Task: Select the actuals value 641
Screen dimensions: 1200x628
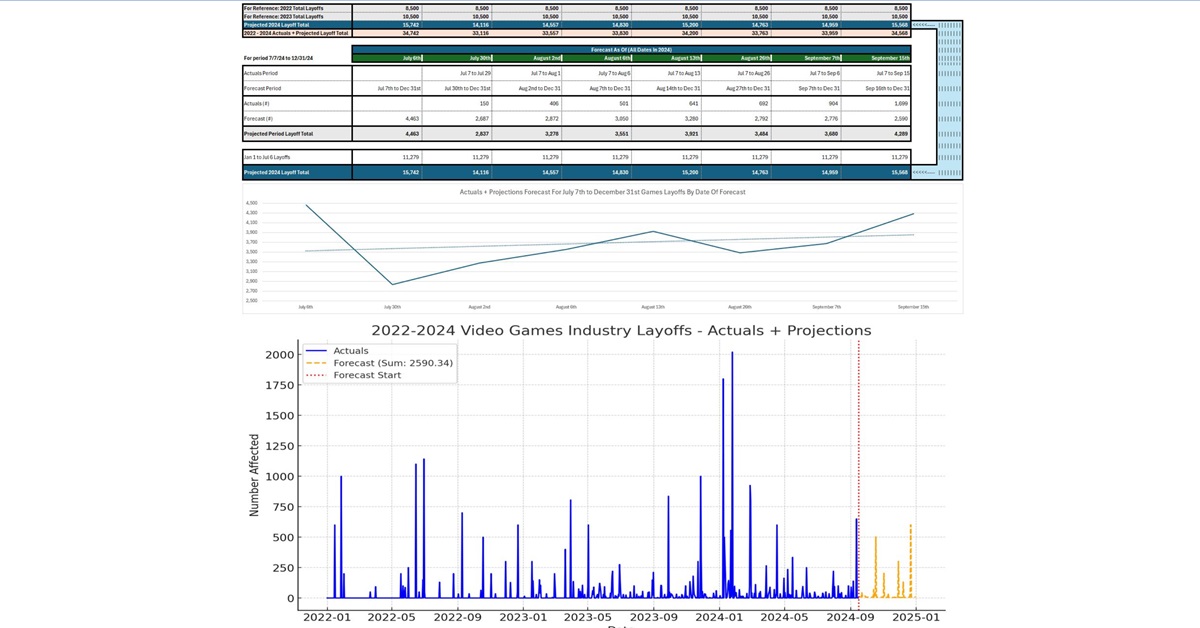Action: click(693, 103)
